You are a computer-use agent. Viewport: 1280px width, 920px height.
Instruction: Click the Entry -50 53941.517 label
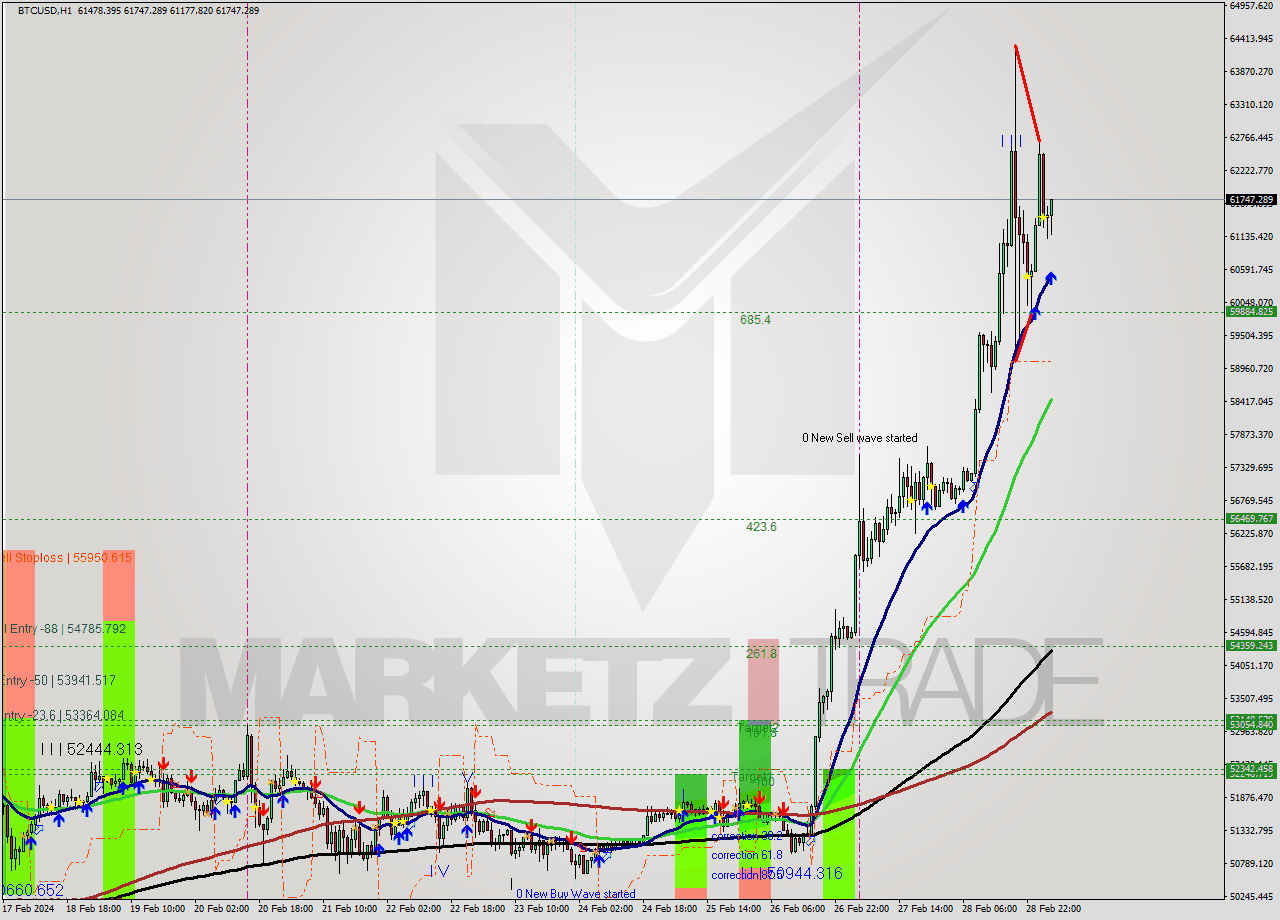60,681
